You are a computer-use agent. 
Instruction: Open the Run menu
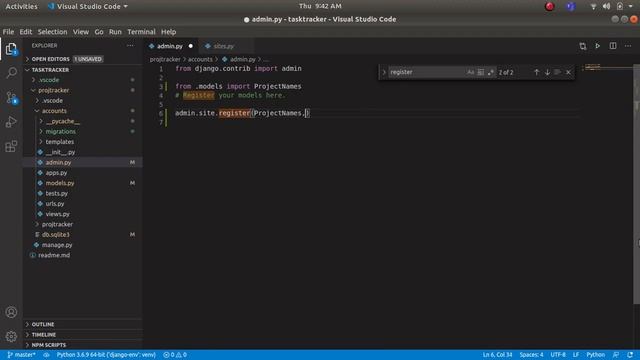coord(115,32)
